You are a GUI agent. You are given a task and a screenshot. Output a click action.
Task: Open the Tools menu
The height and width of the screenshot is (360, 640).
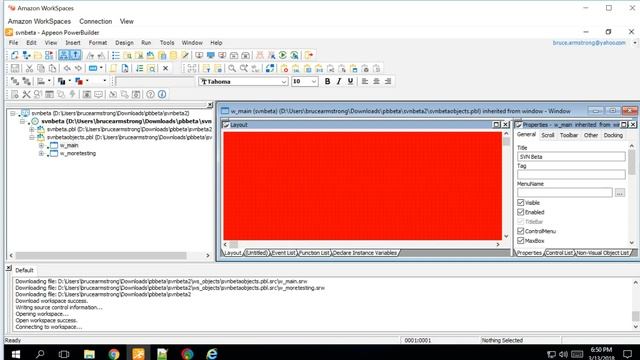tap(167, 42)
